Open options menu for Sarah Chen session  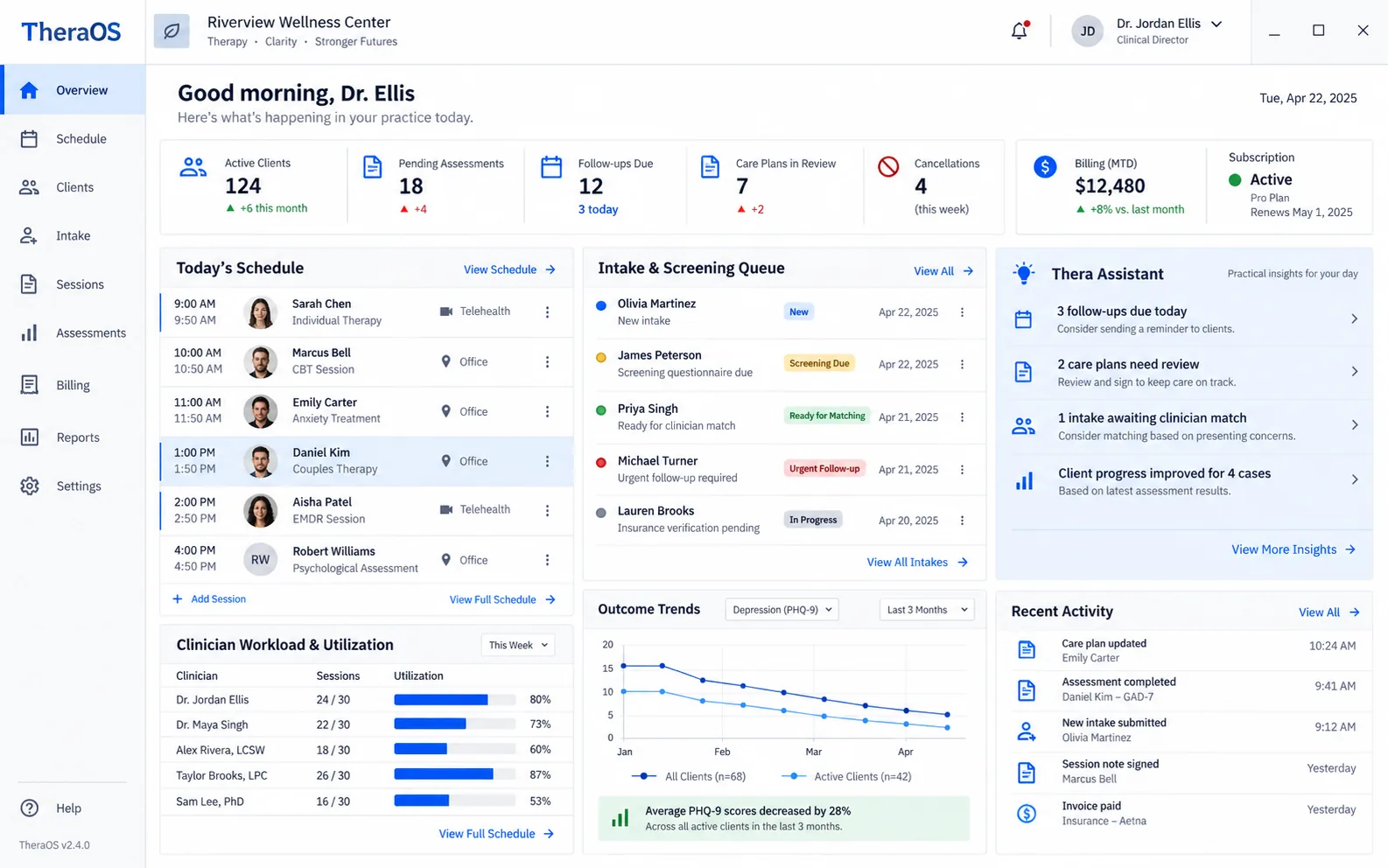coord(548,311)
